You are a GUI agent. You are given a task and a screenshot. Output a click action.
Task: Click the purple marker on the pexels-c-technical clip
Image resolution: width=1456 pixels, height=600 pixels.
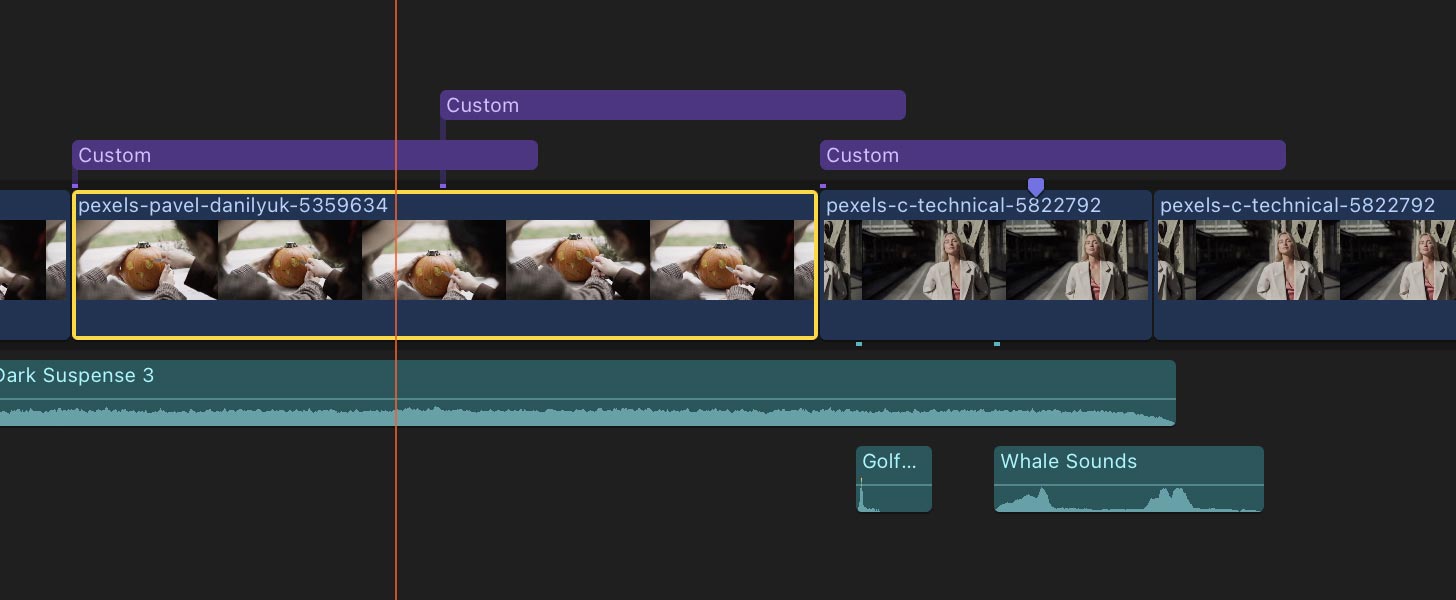click(x=1036, y=187)
